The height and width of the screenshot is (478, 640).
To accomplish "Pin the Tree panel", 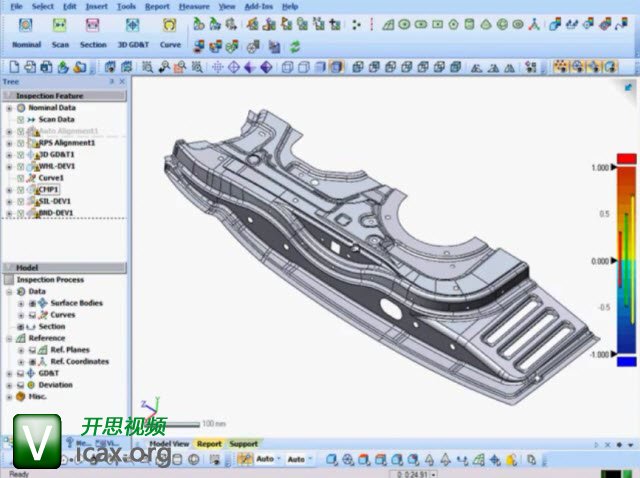I will click(112, 82).
